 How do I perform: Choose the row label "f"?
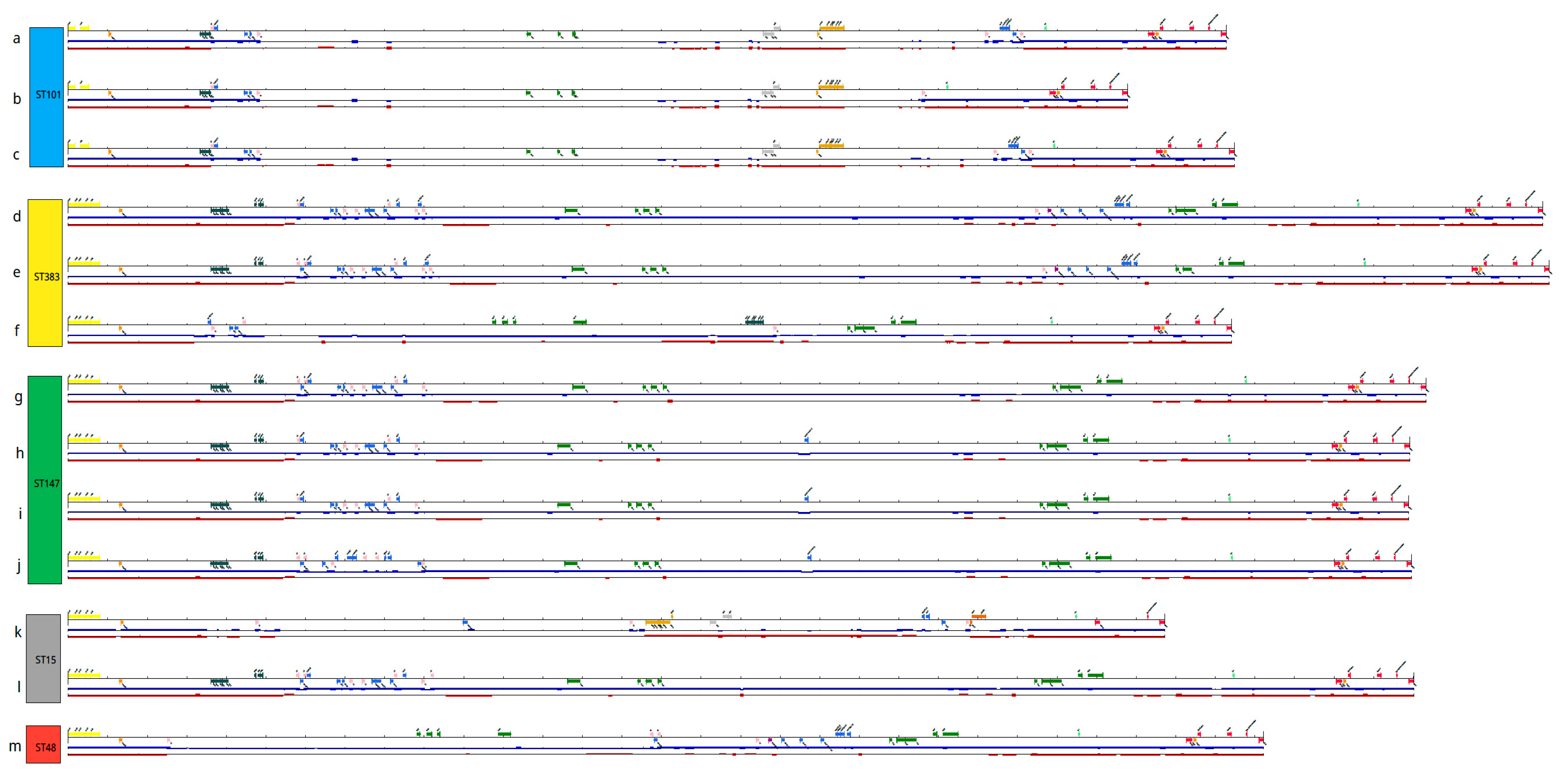click(x=17, y=330)
